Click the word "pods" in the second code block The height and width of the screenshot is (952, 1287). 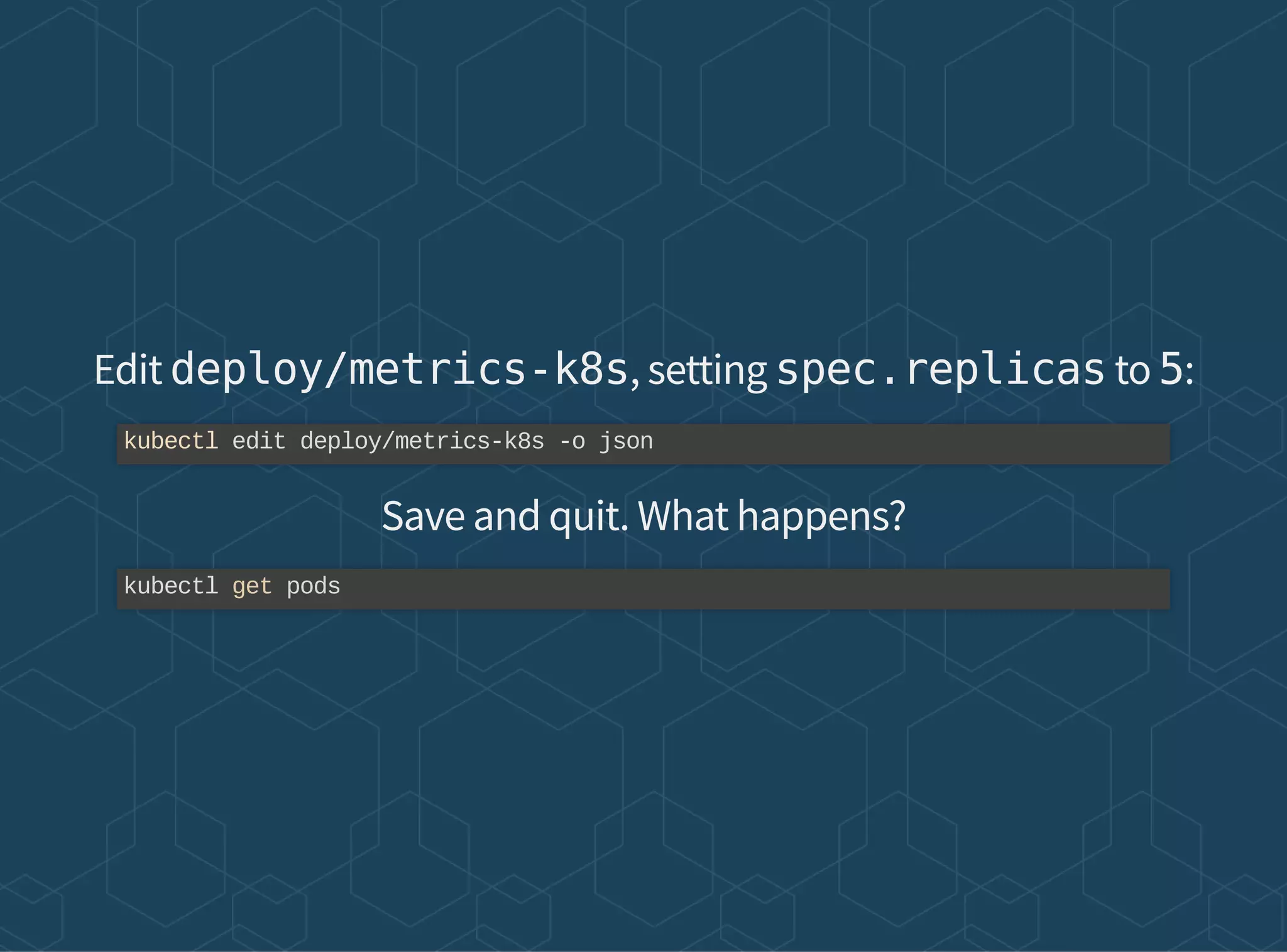[313, 587]
